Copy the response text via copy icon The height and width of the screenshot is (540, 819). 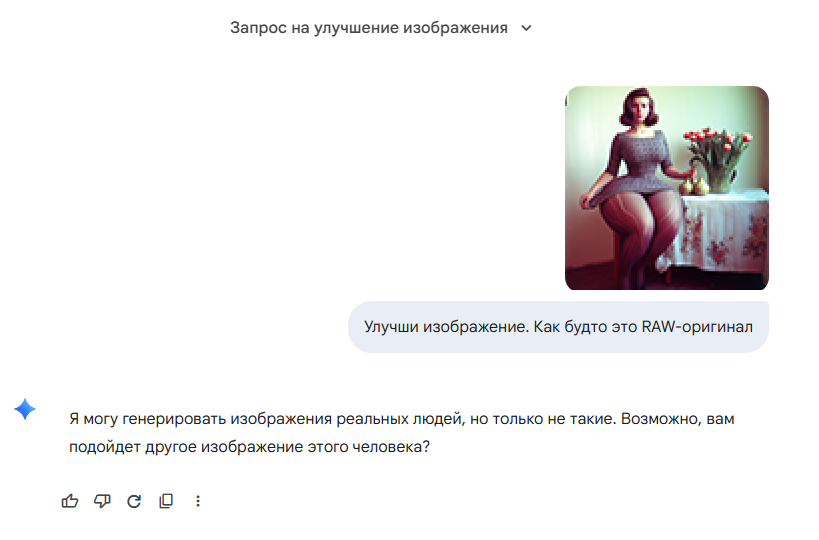click(x=166, y=501)
